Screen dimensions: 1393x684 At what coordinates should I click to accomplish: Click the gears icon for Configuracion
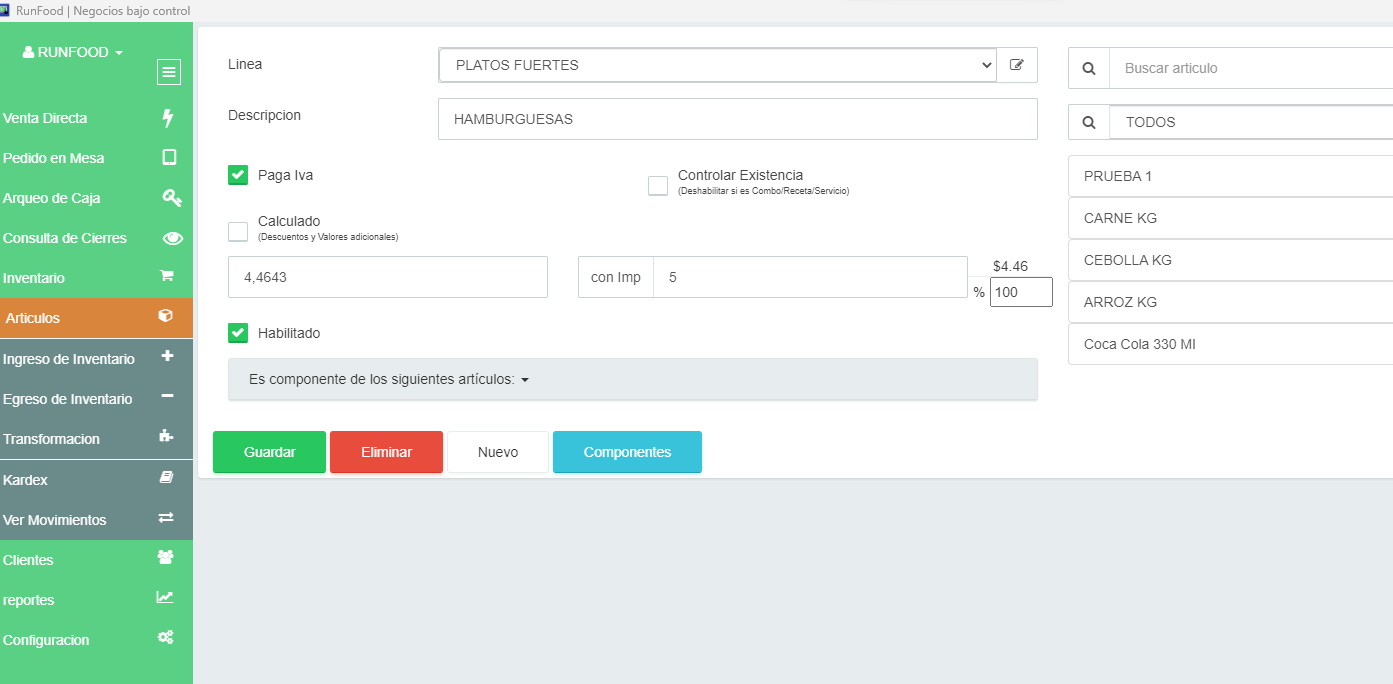click(166, 637)
